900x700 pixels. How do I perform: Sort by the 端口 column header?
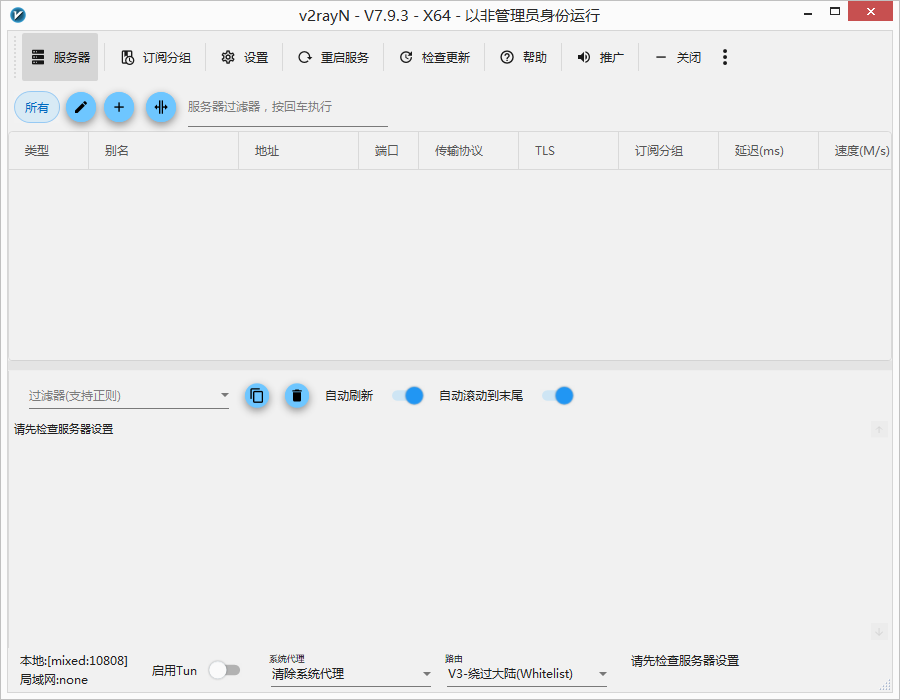coord(389,151)
